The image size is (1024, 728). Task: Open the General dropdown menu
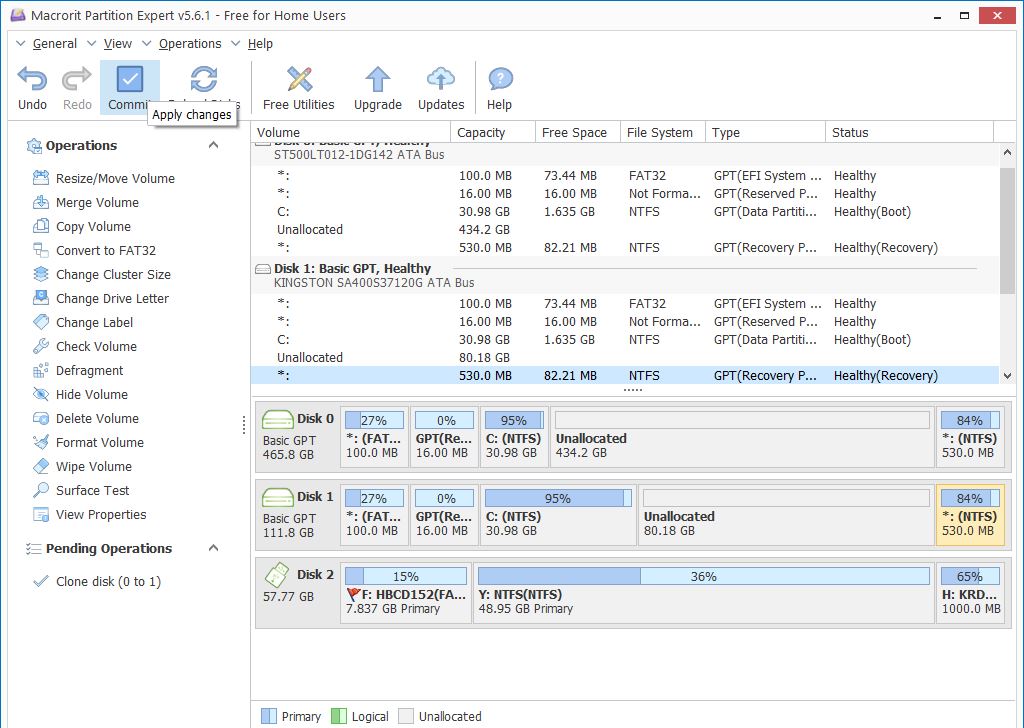[54, 43]
